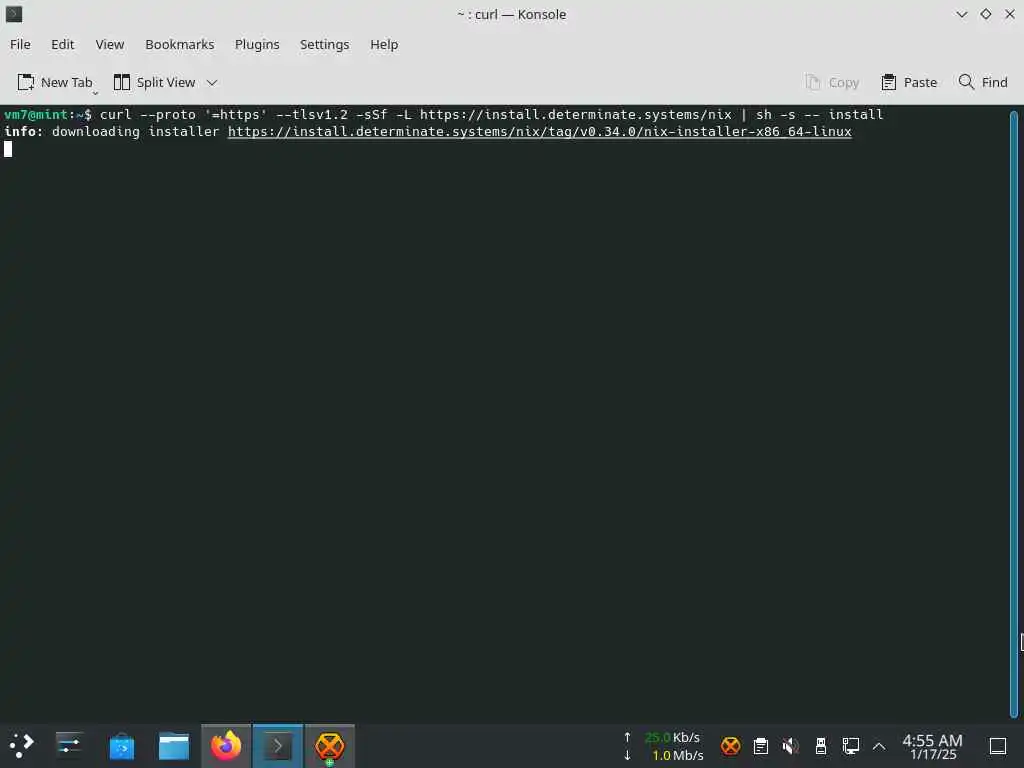
Task: Open the Settings menu
Action: [x=325, y=44]
